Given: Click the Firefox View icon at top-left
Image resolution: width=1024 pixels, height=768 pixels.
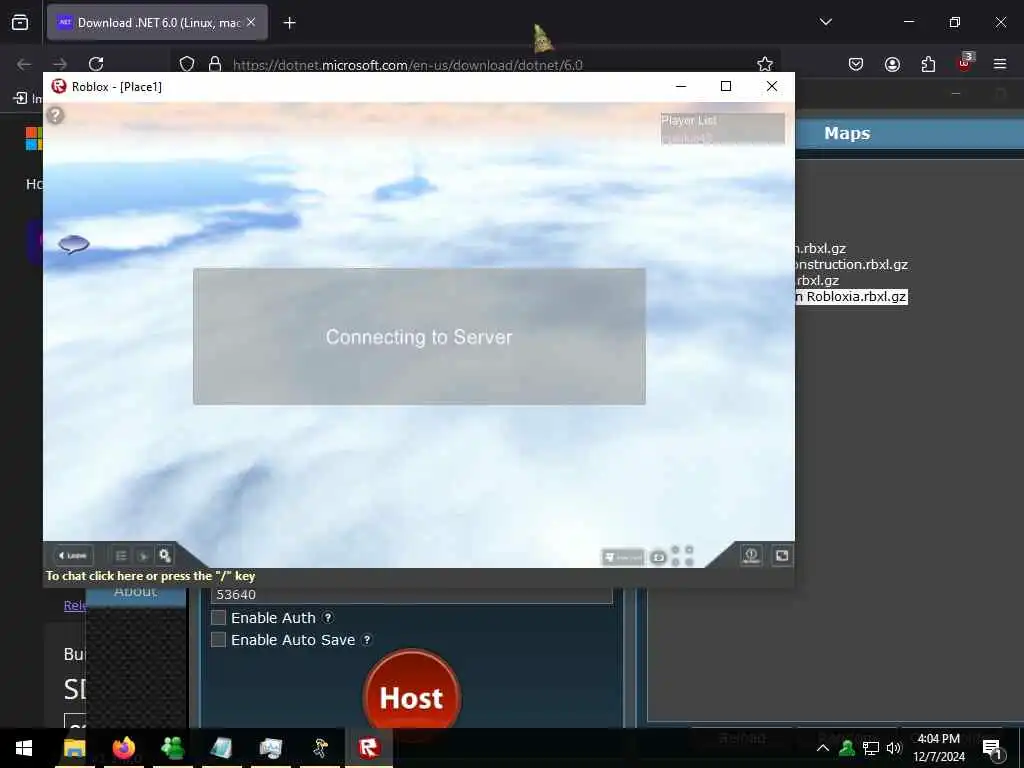Looking at the screenshot, I should click(20, 22).
